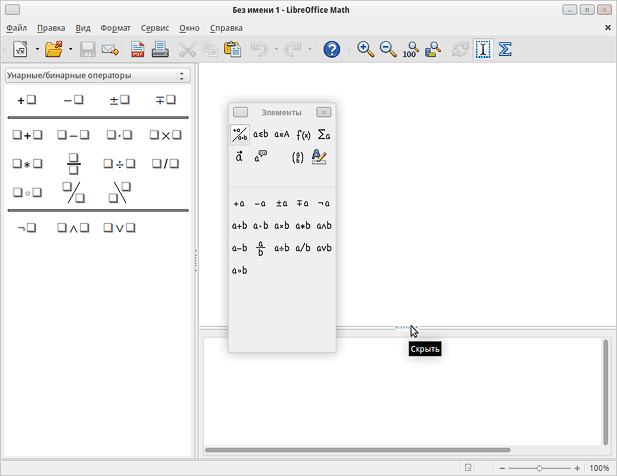Select Operators Σa category in Элементы
The image size is (617, 476).
click(324, 135)
